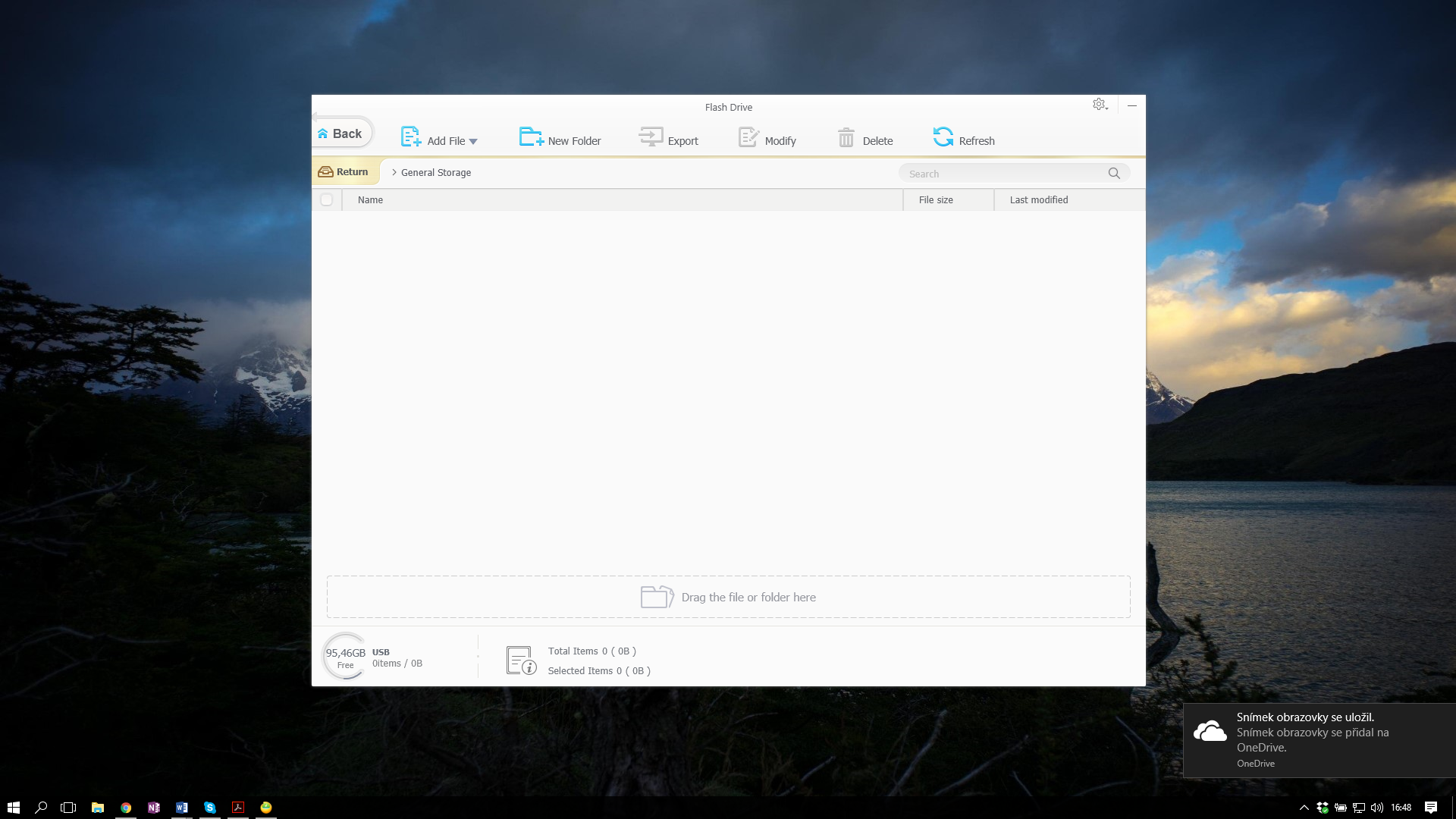Open Skype from the taskbar
This screenshot has width=1456, height=819.
point(210,808)
